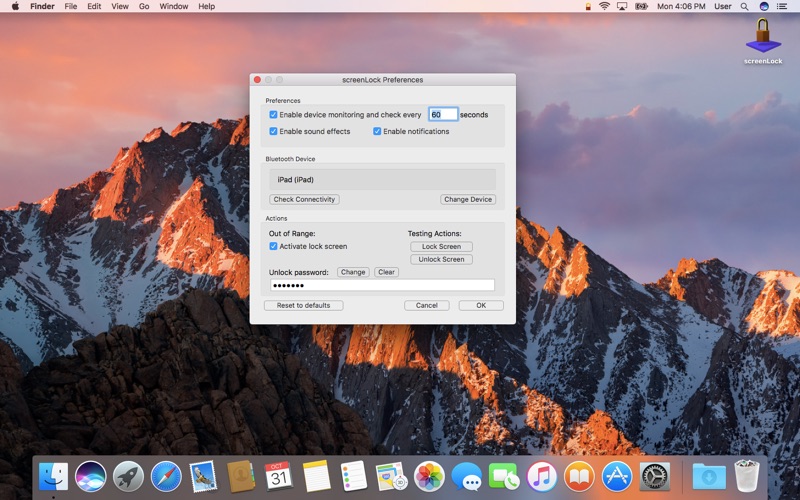
Task: Launch Siri from the menu bar
Action: tap(764, 6)
